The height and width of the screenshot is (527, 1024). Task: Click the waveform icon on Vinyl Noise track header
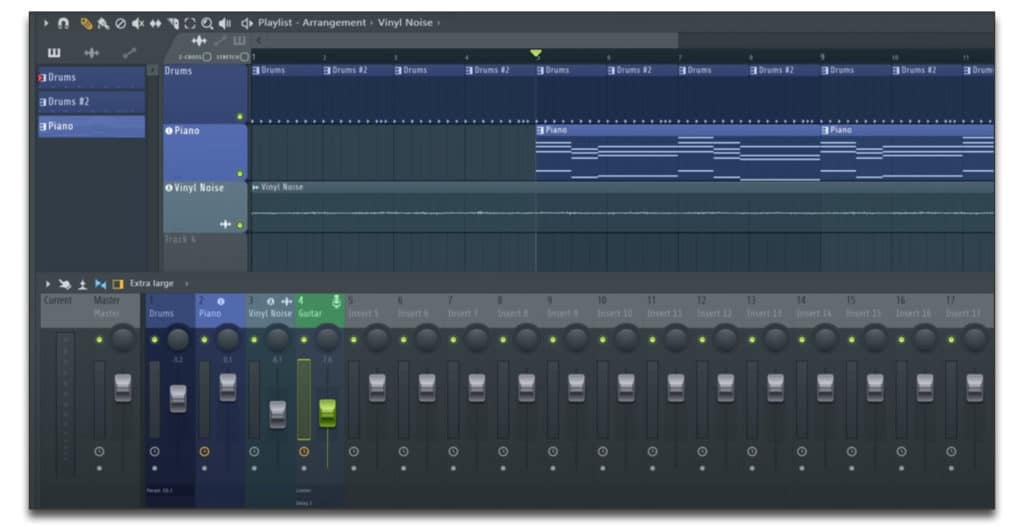(x=225, y=224)
